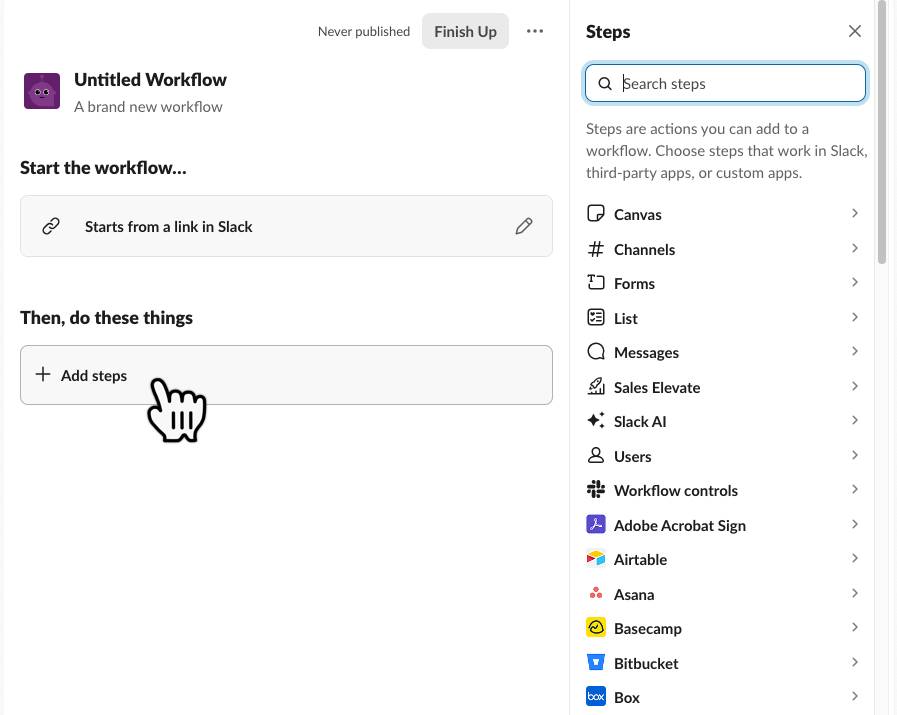Screen dimensions: 897x715
Task: Select the Channels label in steps list
Action: point(645,249)
